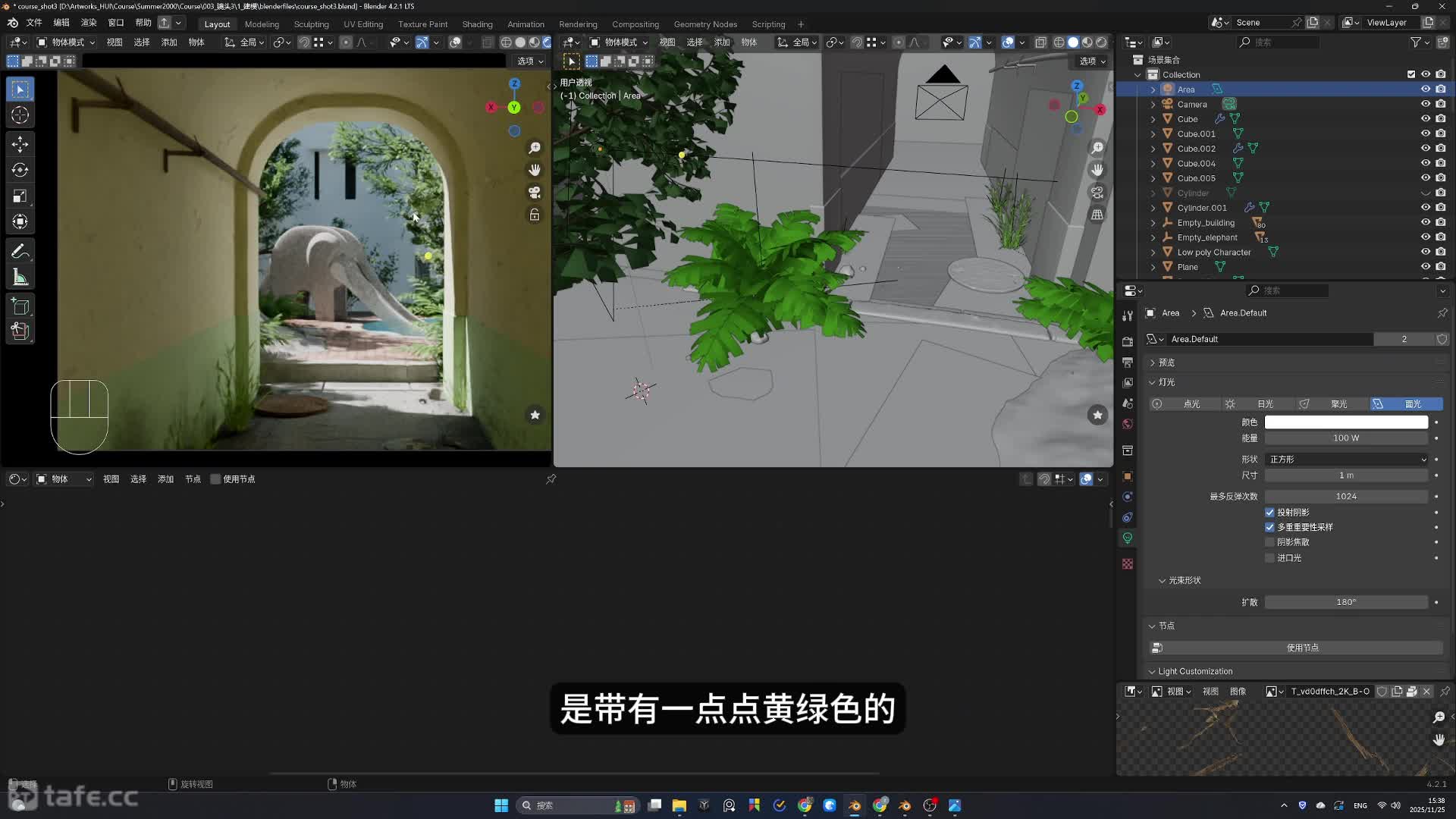The image size is (1456, 819).
Task: Enable the 阴影焦散 checkbox
Action: click(1269, 542)
